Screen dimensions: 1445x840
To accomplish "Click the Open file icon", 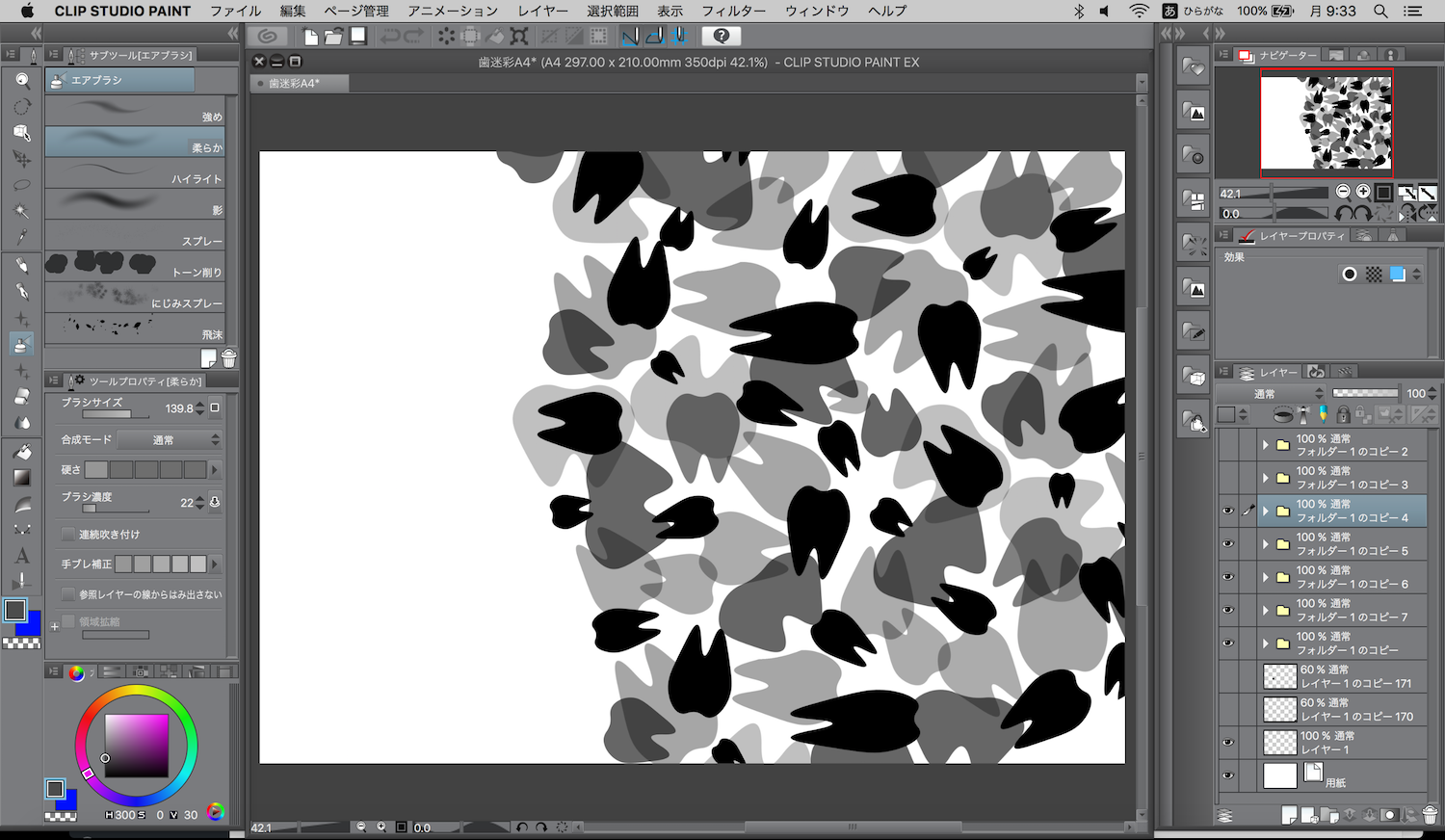I will 333,37.
